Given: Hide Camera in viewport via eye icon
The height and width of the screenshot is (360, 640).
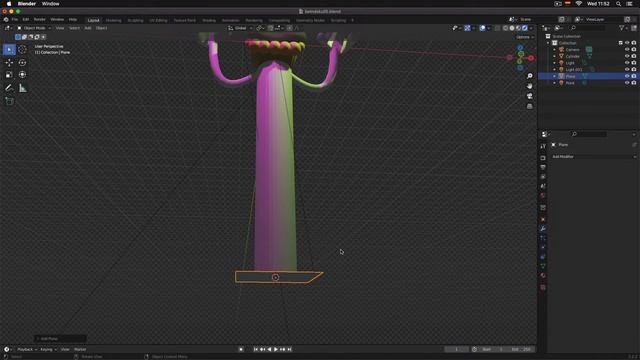Looking at the screenshot, I should (x=627, y=49).
